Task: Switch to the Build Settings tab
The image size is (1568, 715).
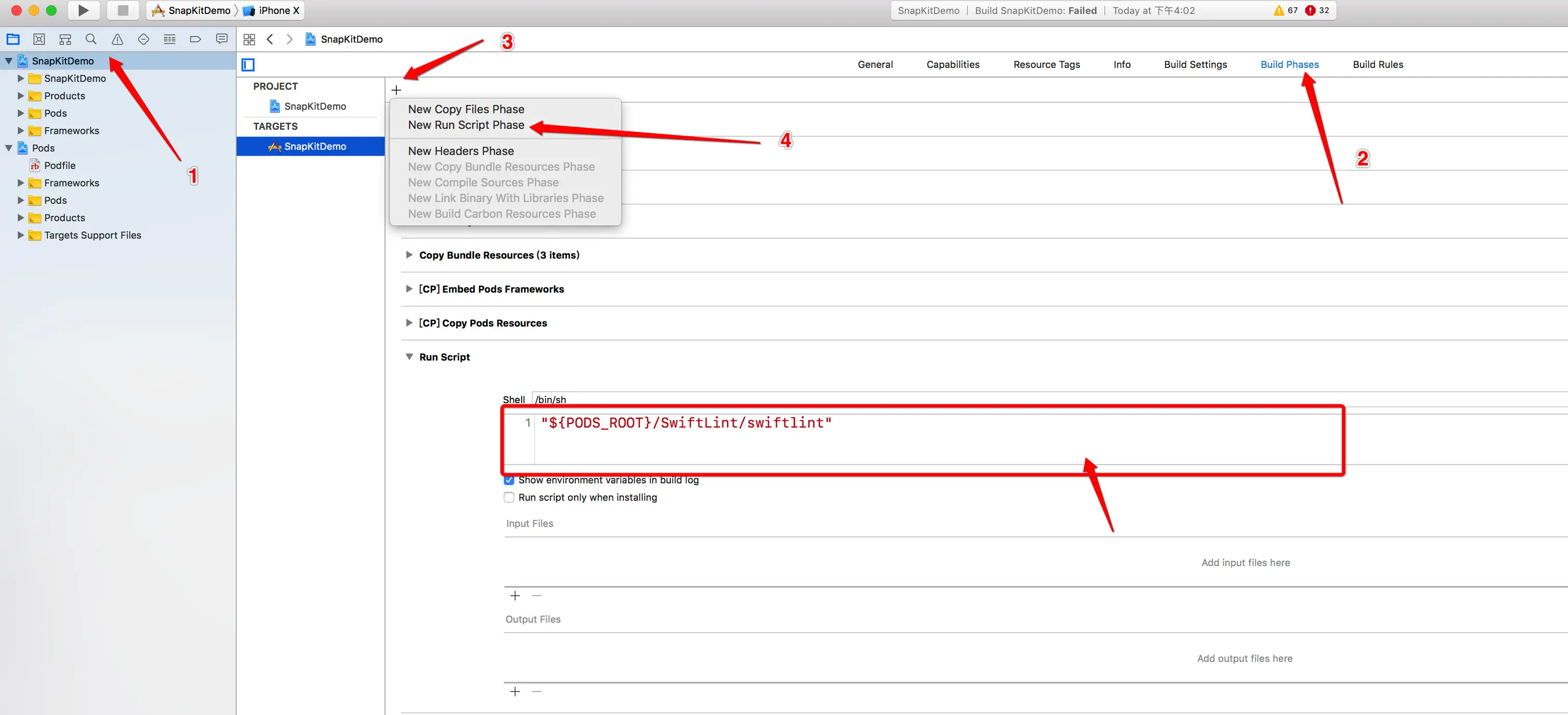Action: click(1195, 64)
